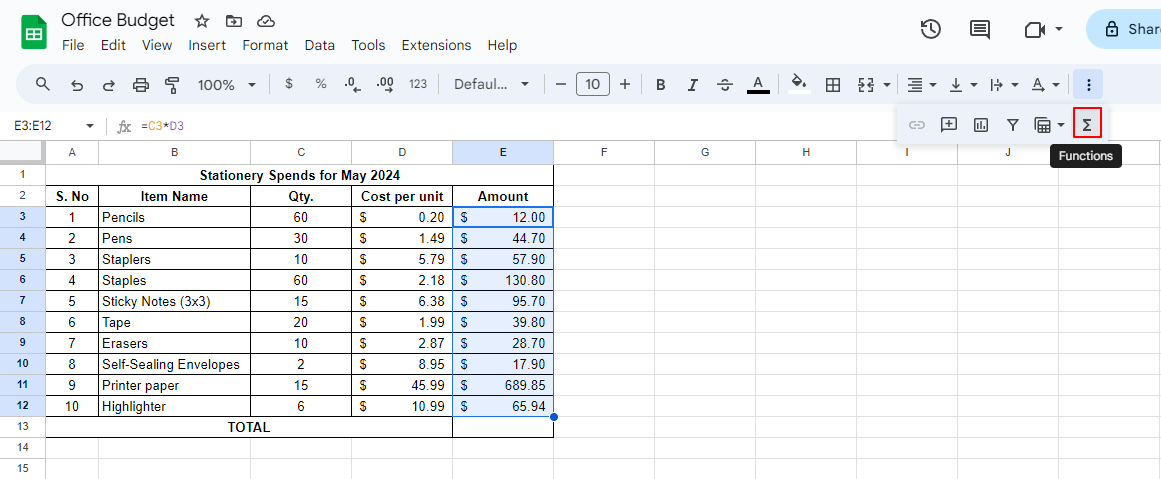Increase font size with plus button

tap(625, 84)
